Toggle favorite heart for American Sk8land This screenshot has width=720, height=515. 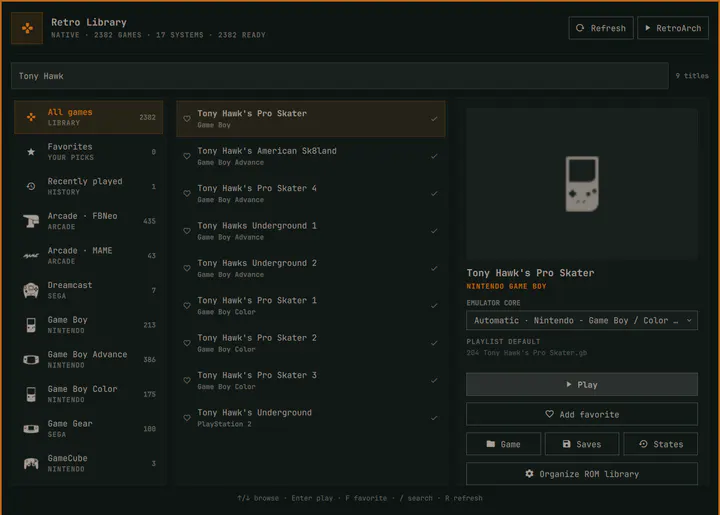pos(187,156)
